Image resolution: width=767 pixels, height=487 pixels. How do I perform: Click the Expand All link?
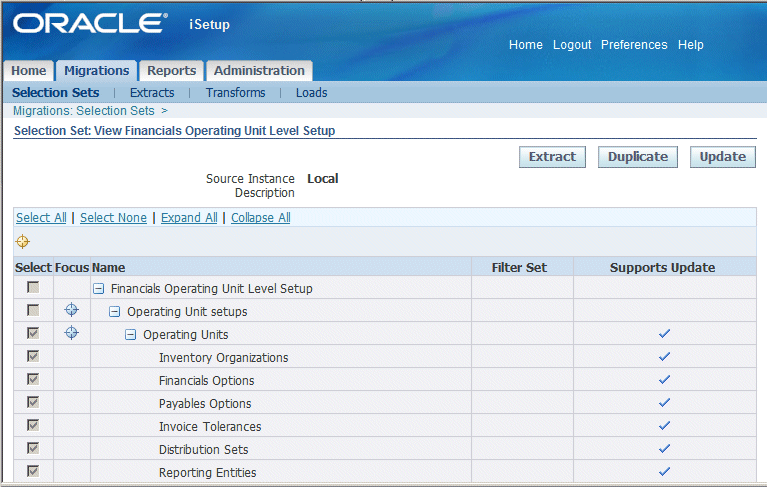tap(189, 218)
